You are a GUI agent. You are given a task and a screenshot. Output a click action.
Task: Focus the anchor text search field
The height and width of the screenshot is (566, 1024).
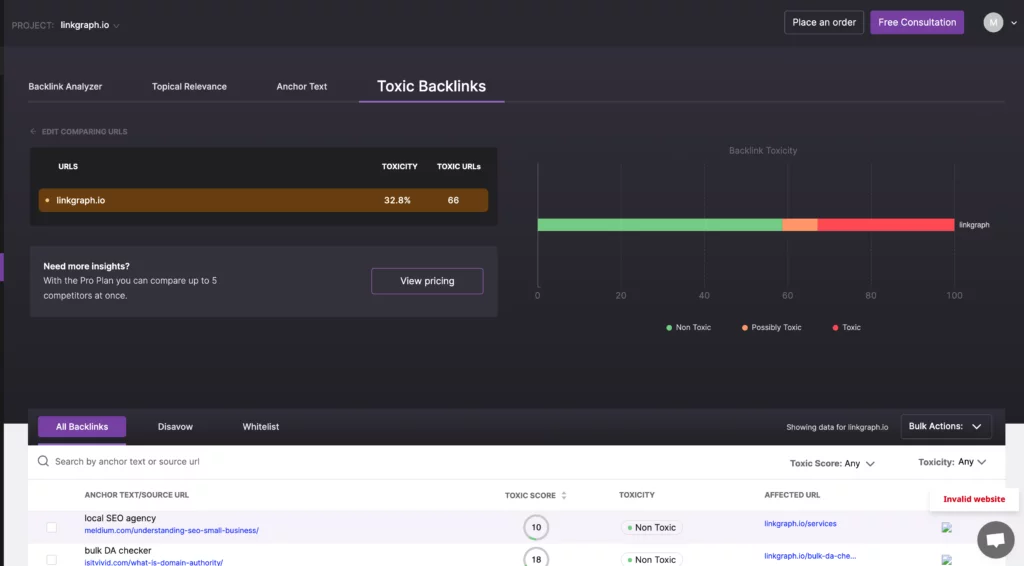point(300,462)
